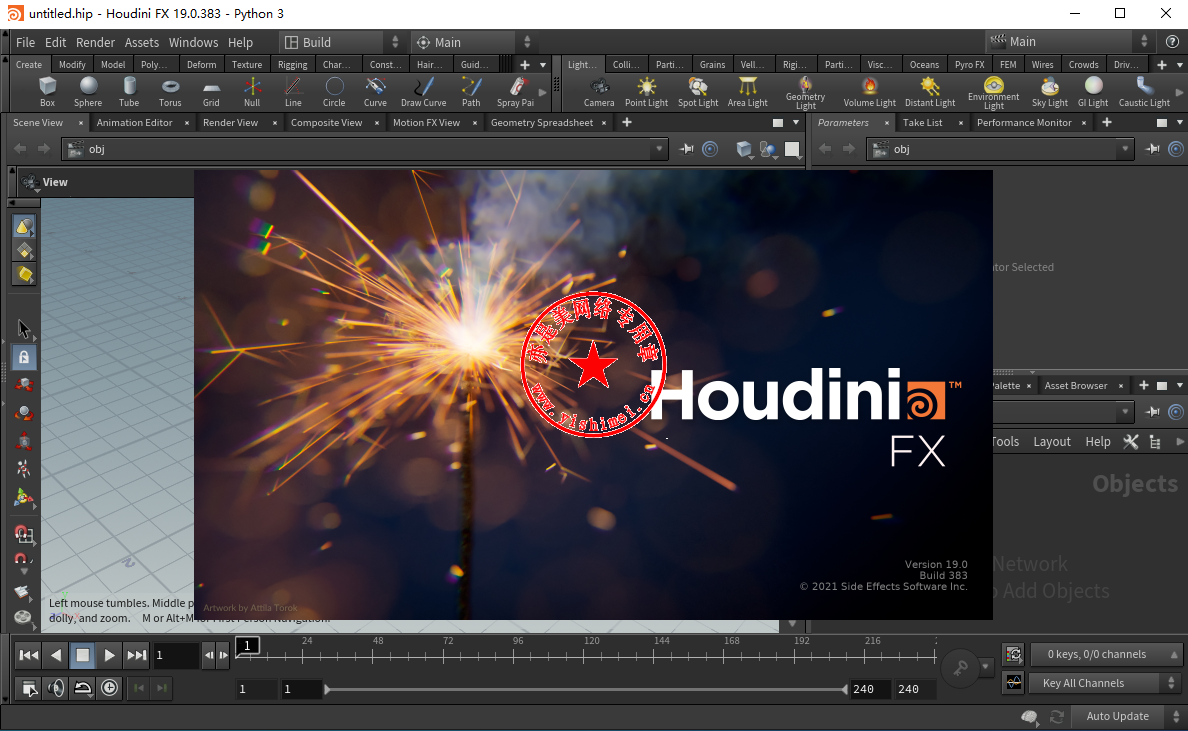This screenshot has height=731, width=1188.
Task: Play the animation in reverse
Action: 55,655
